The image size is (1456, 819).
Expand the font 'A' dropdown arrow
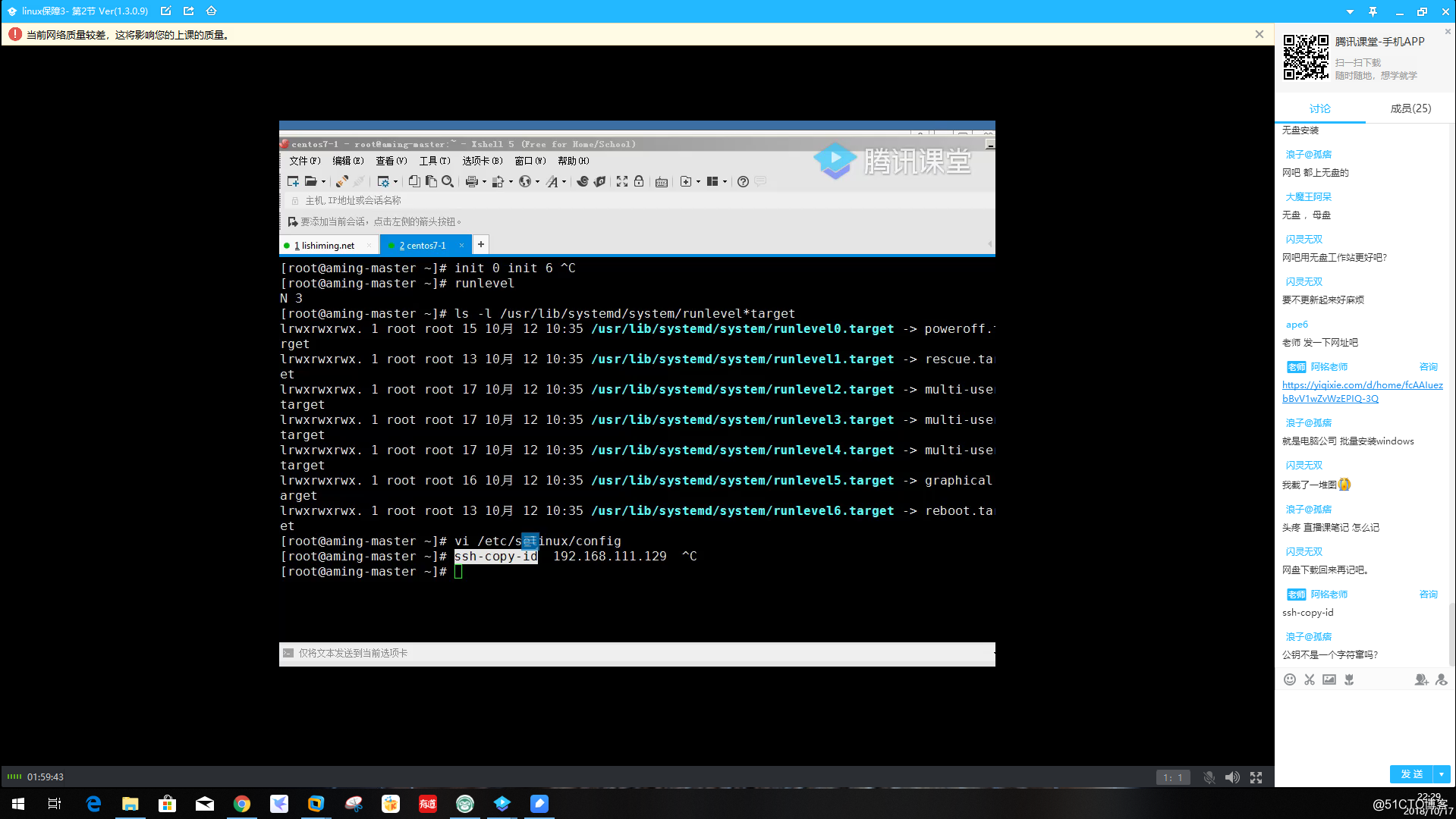point(564,182)
